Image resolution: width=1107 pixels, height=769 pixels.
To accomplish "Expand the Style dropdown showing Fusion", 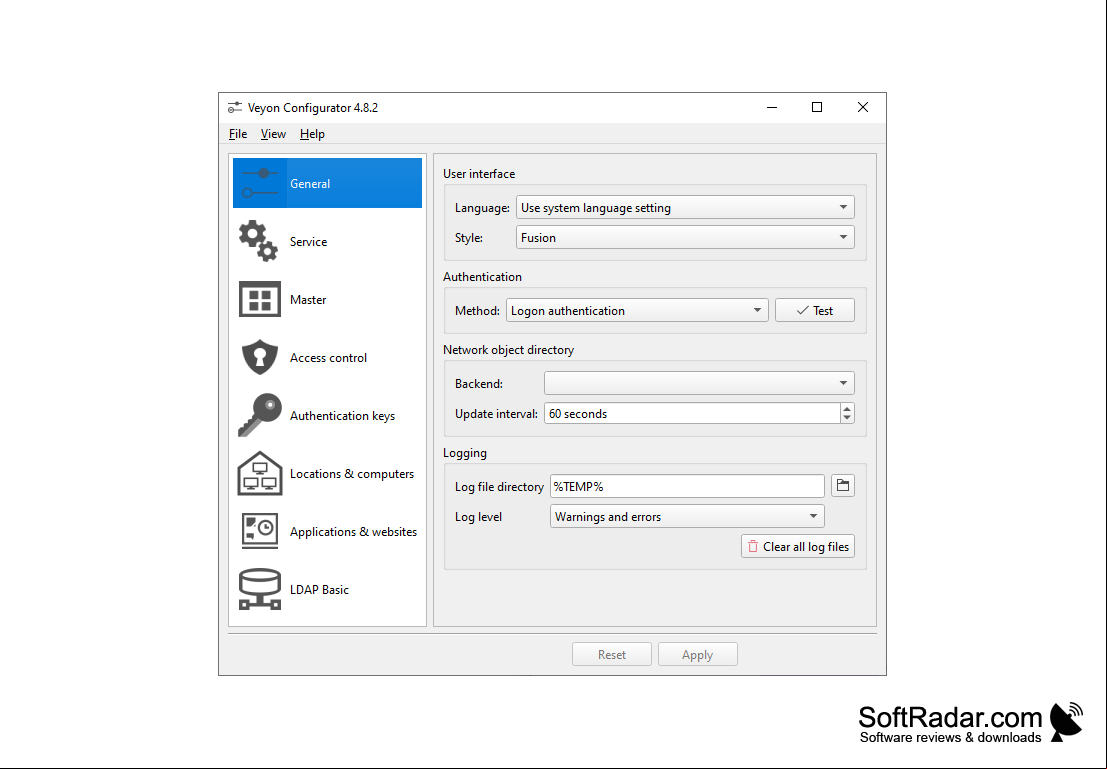I will [685, 237].
